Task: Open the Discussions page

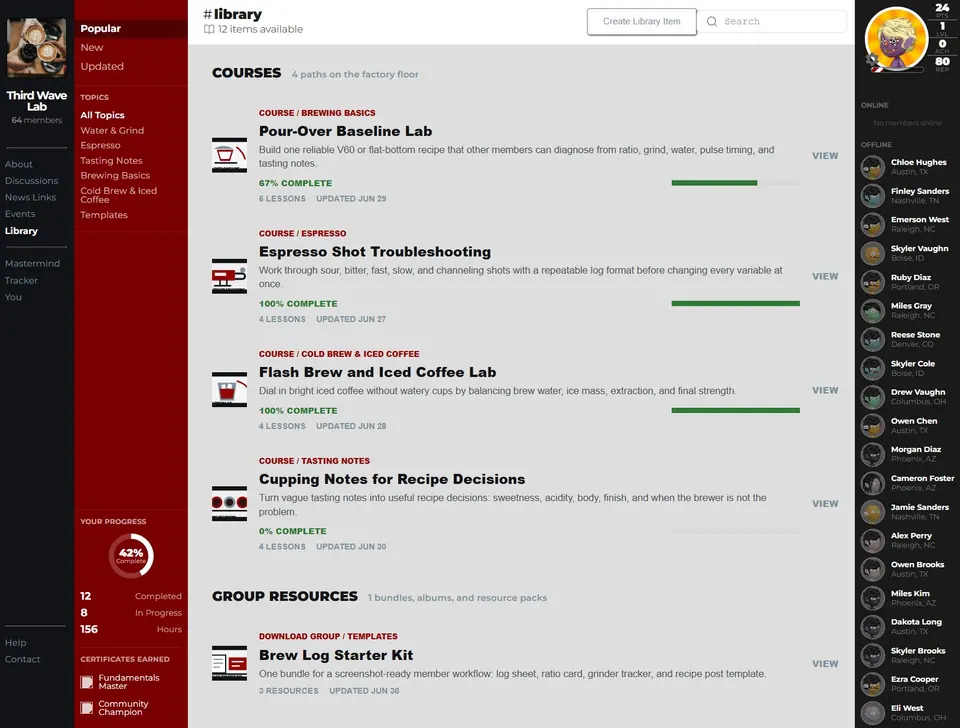Action: (31, 181)
